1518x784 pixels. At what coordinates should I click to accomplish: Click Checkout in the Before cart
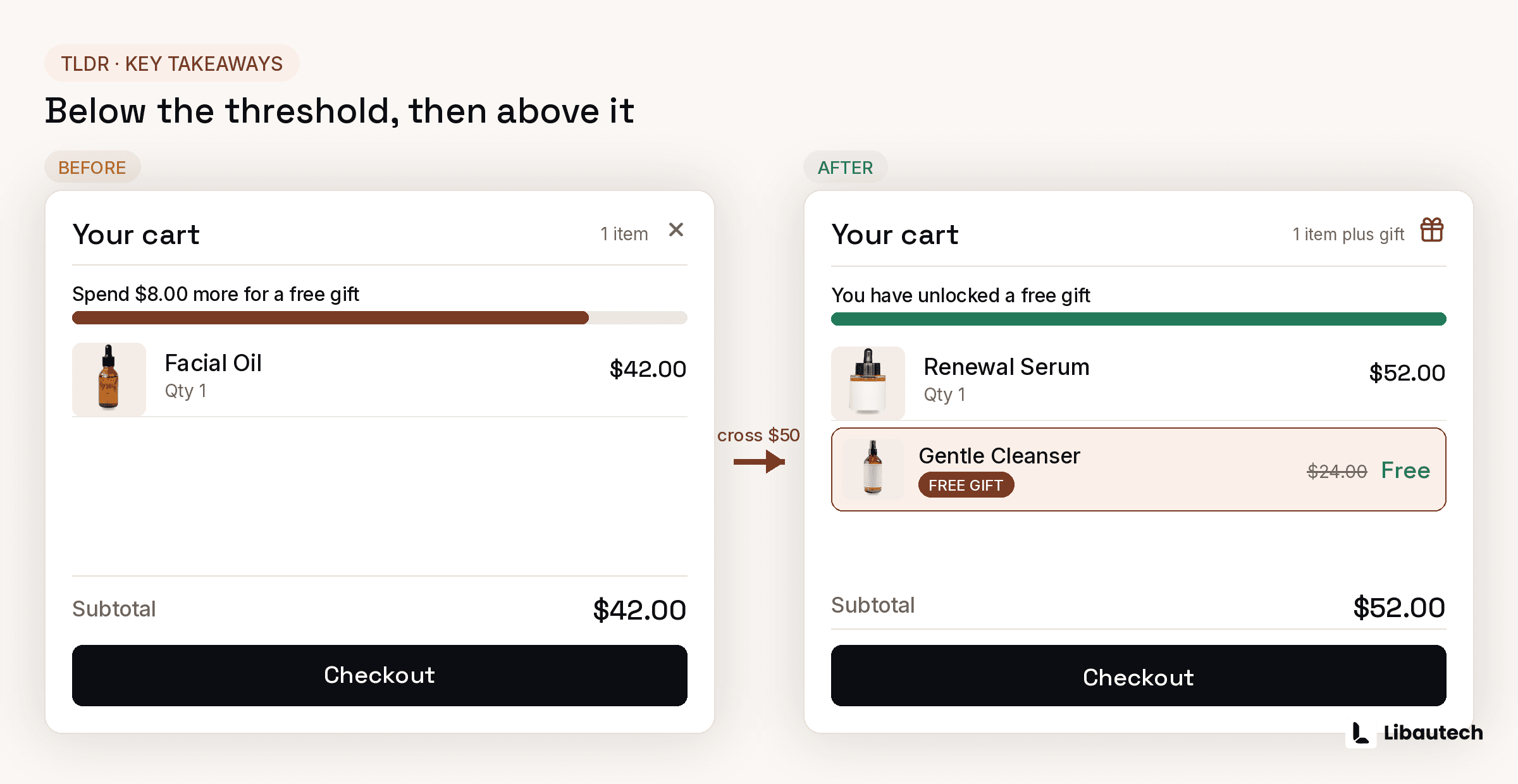(379, 675)
